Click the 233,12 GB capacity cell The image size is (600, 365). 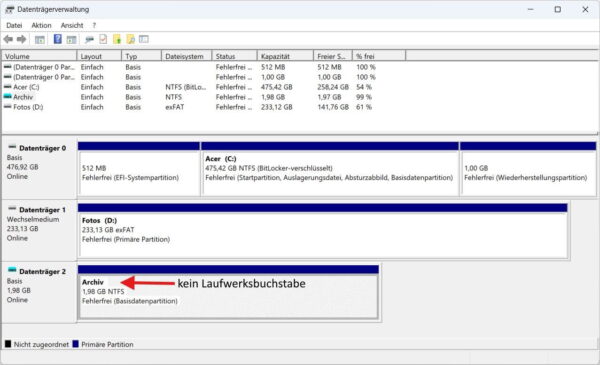277,107
